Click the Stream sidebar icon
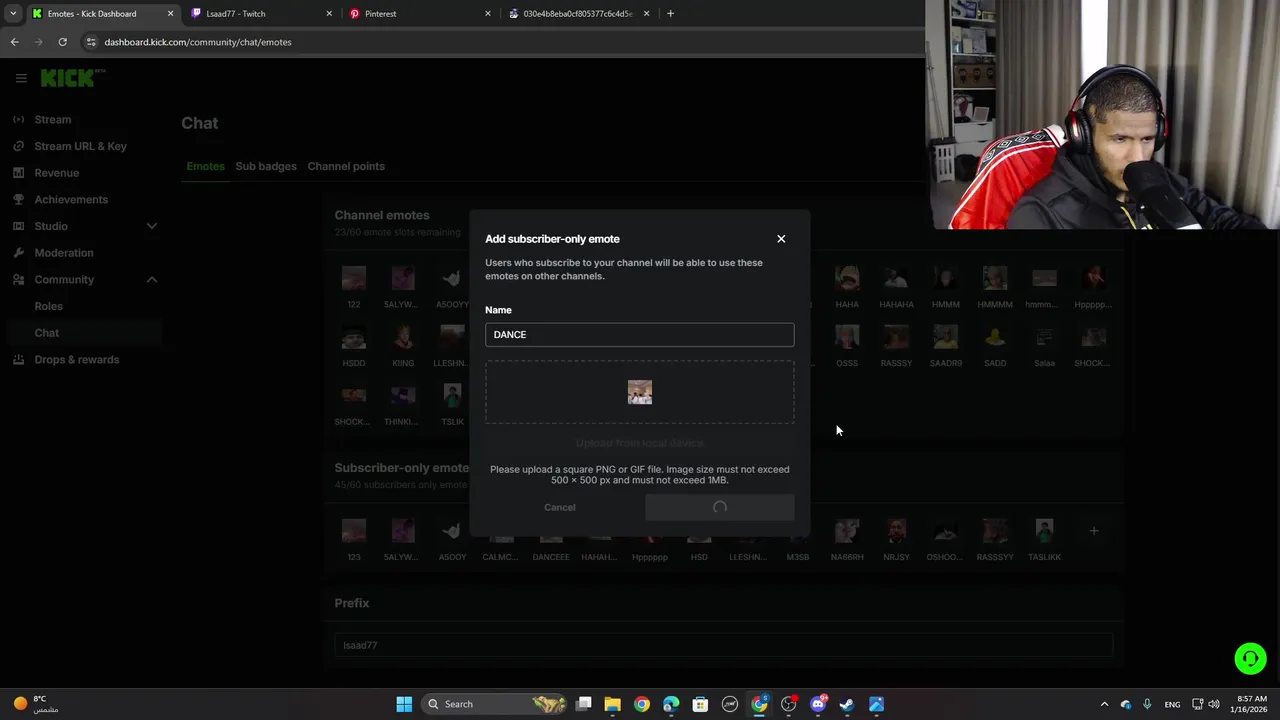The height and width of the screenshot is (720, 1280). [x=18, y=120]
